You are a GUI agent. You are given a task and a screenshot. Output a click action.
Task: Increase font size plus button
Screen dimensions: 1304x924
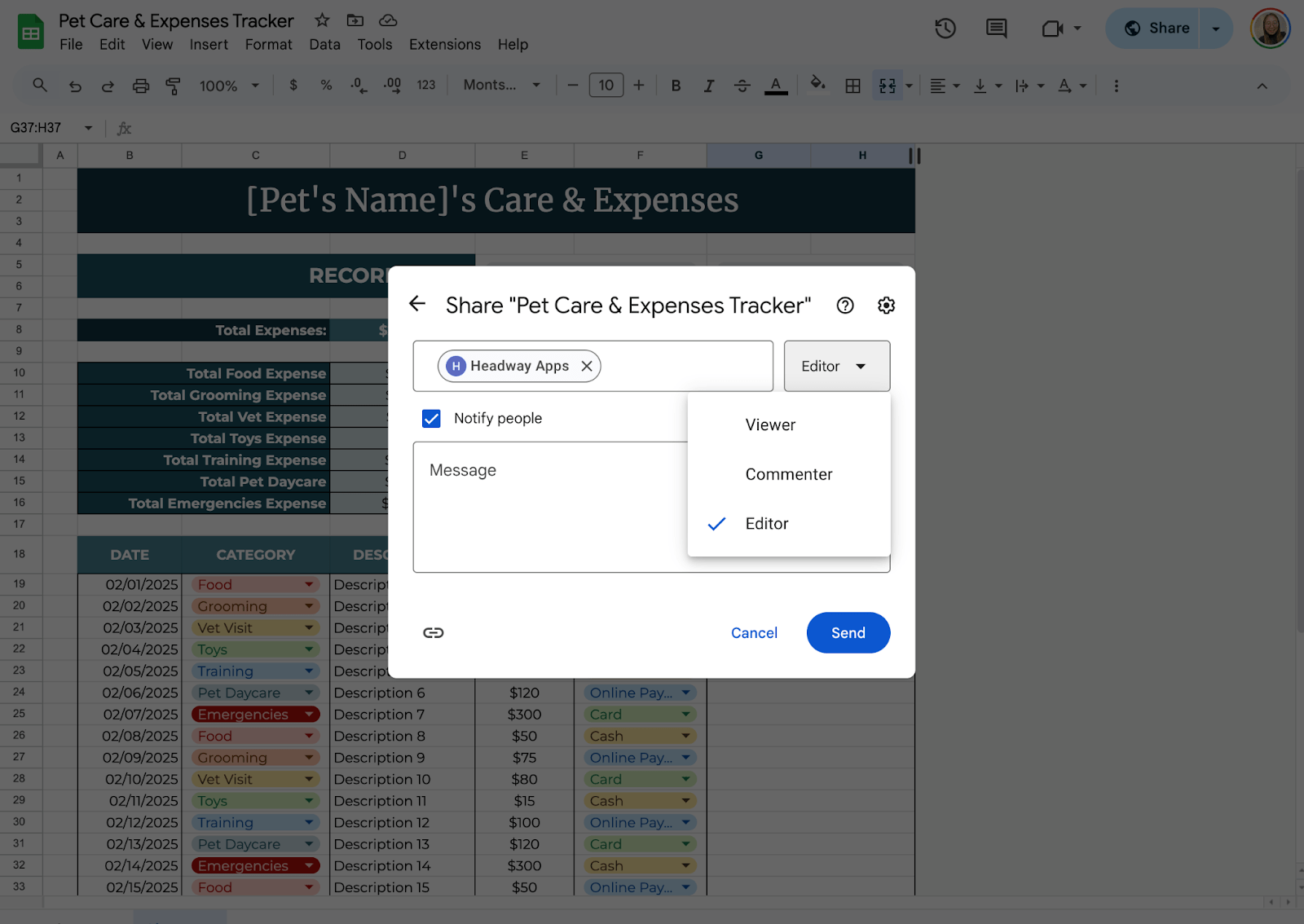639,86
